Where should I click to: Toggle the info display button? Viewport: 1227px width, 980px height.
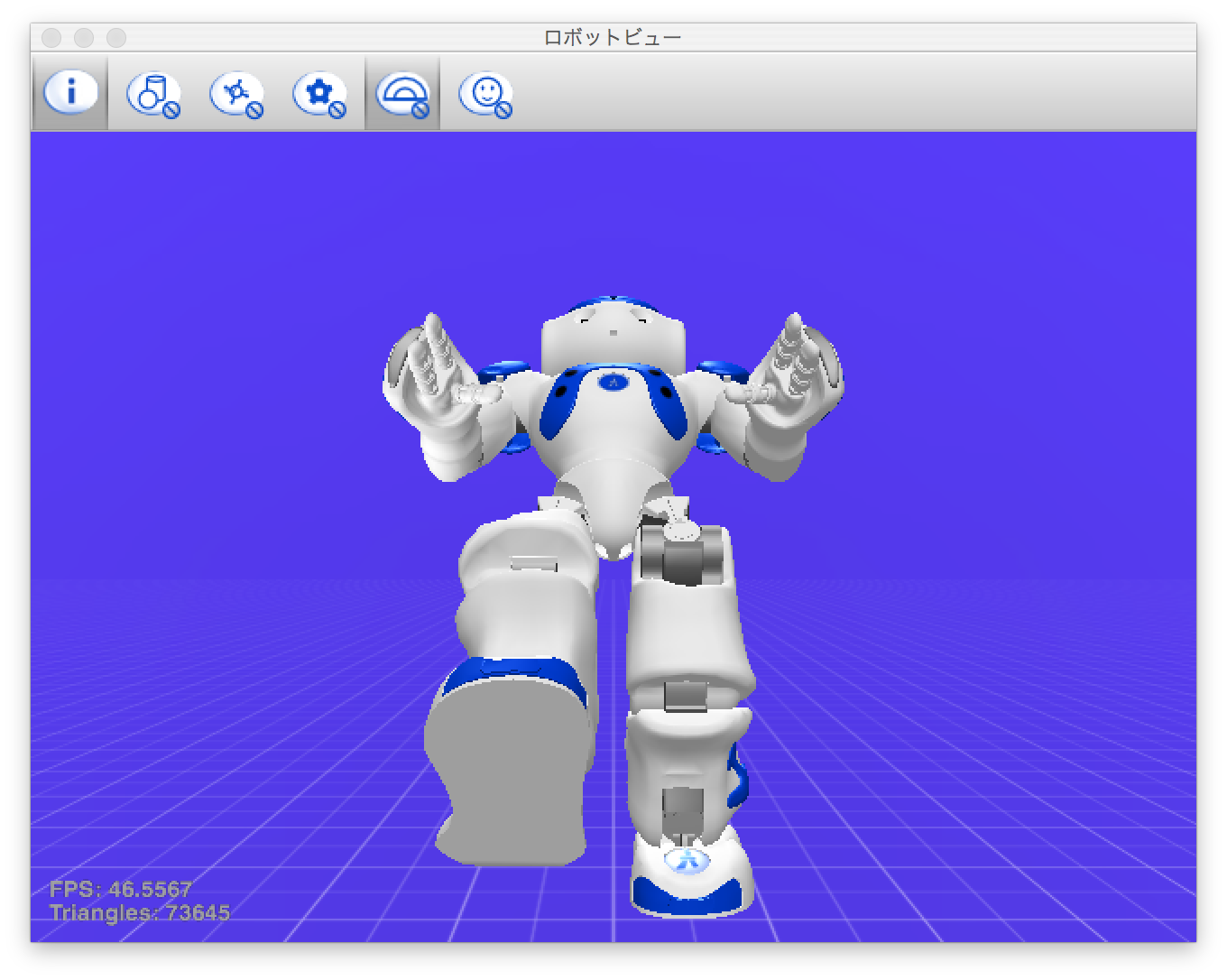[70, 93]
